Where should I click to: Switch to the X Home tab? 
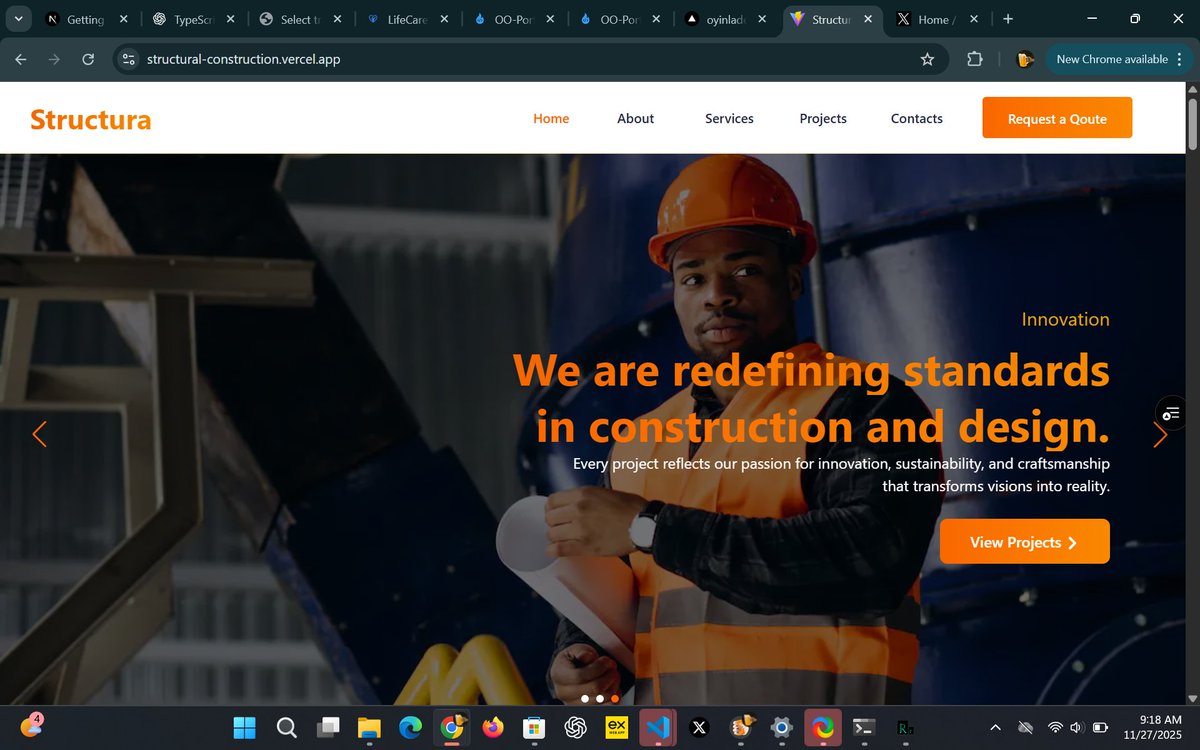click(x=936, y=19)
